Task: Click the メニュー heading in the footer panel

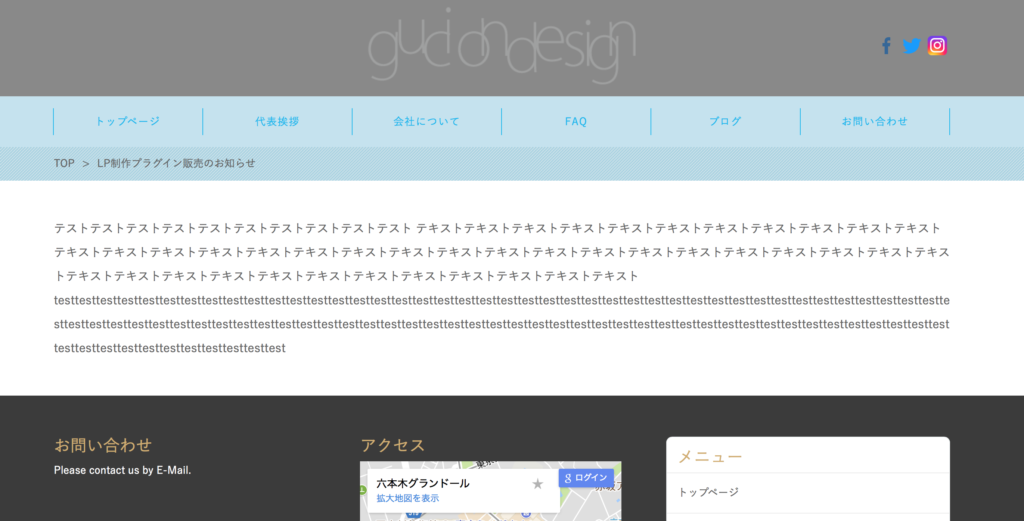Action: point(710,456)
